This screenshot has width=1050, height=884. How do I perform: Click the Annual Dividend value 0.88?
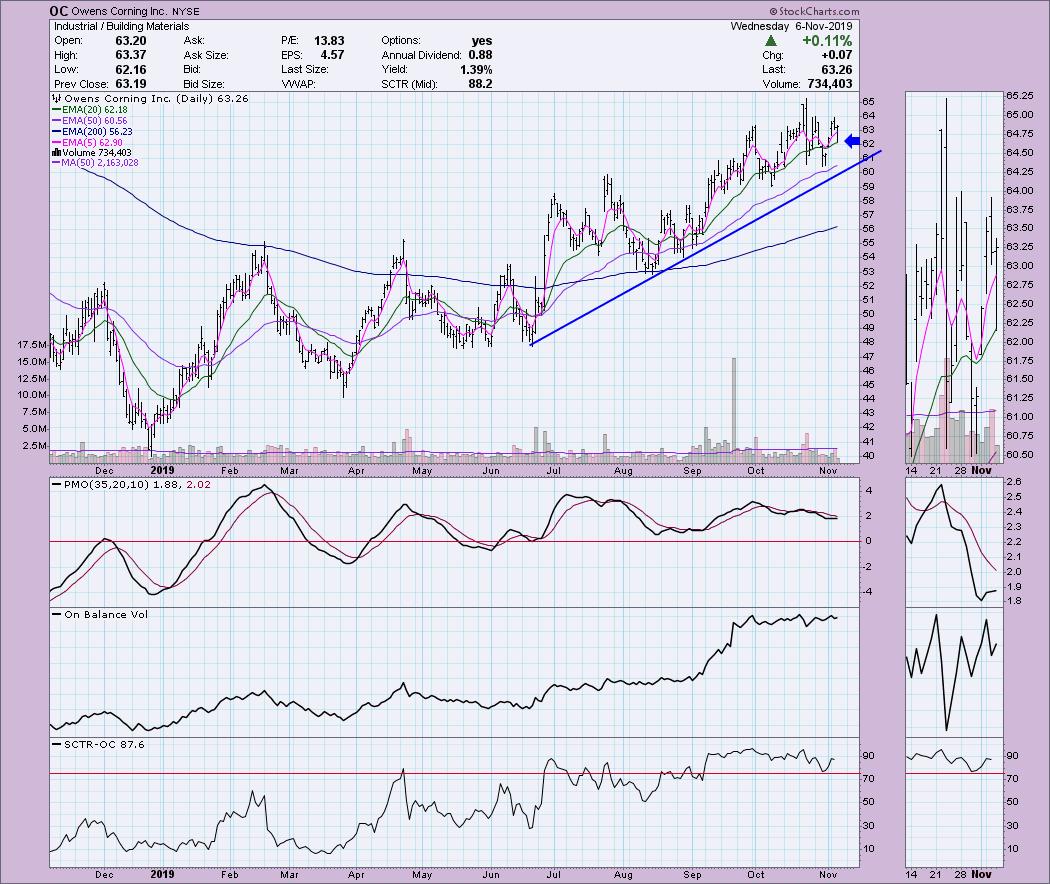pyautogui.click(x=480, y=55)
